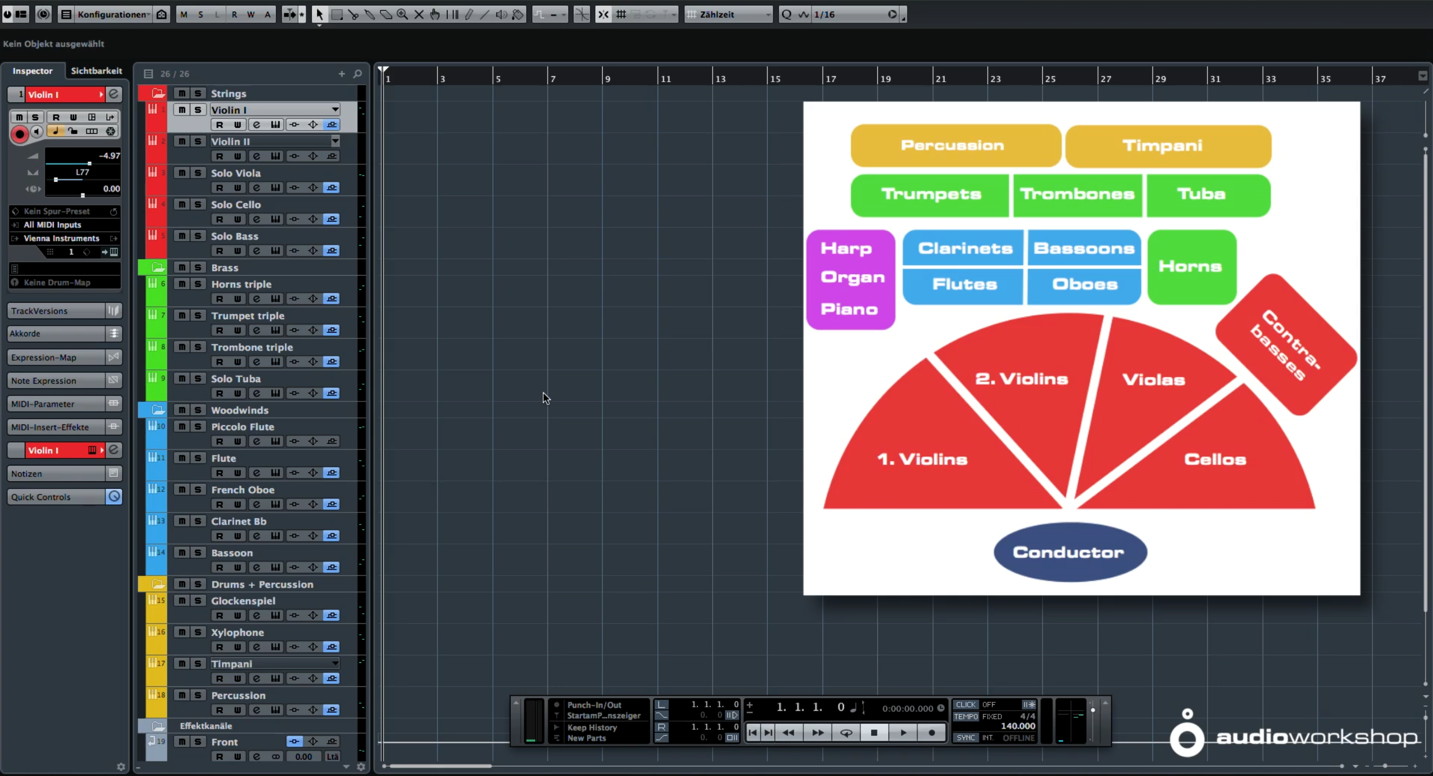This screenshot has width=1433, height=776.
Task: Activate the Eraser tool
Action: 386,14
